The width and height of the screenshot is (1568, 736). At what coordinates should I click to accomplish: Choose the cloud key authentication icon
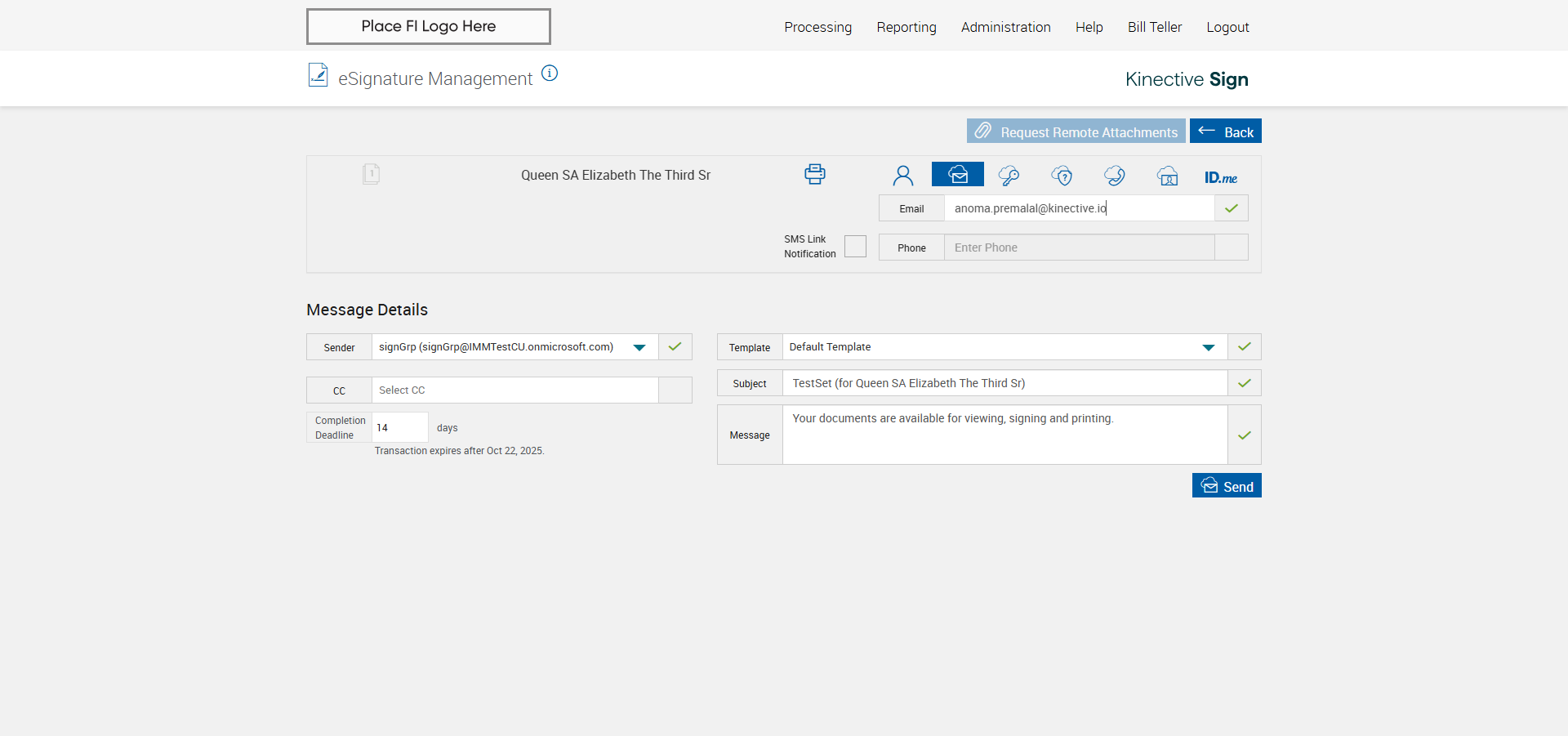pos(1009,176)
